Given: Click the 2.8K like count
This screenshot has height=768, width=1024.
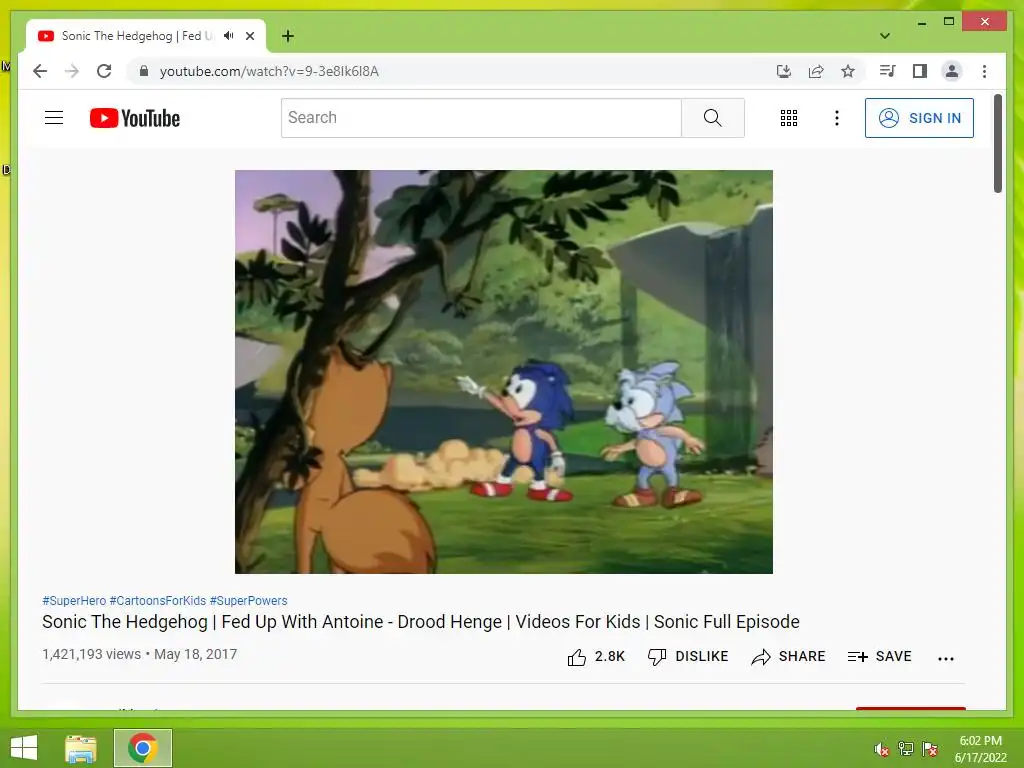Looking at the screenshot, I should (609, 656).
